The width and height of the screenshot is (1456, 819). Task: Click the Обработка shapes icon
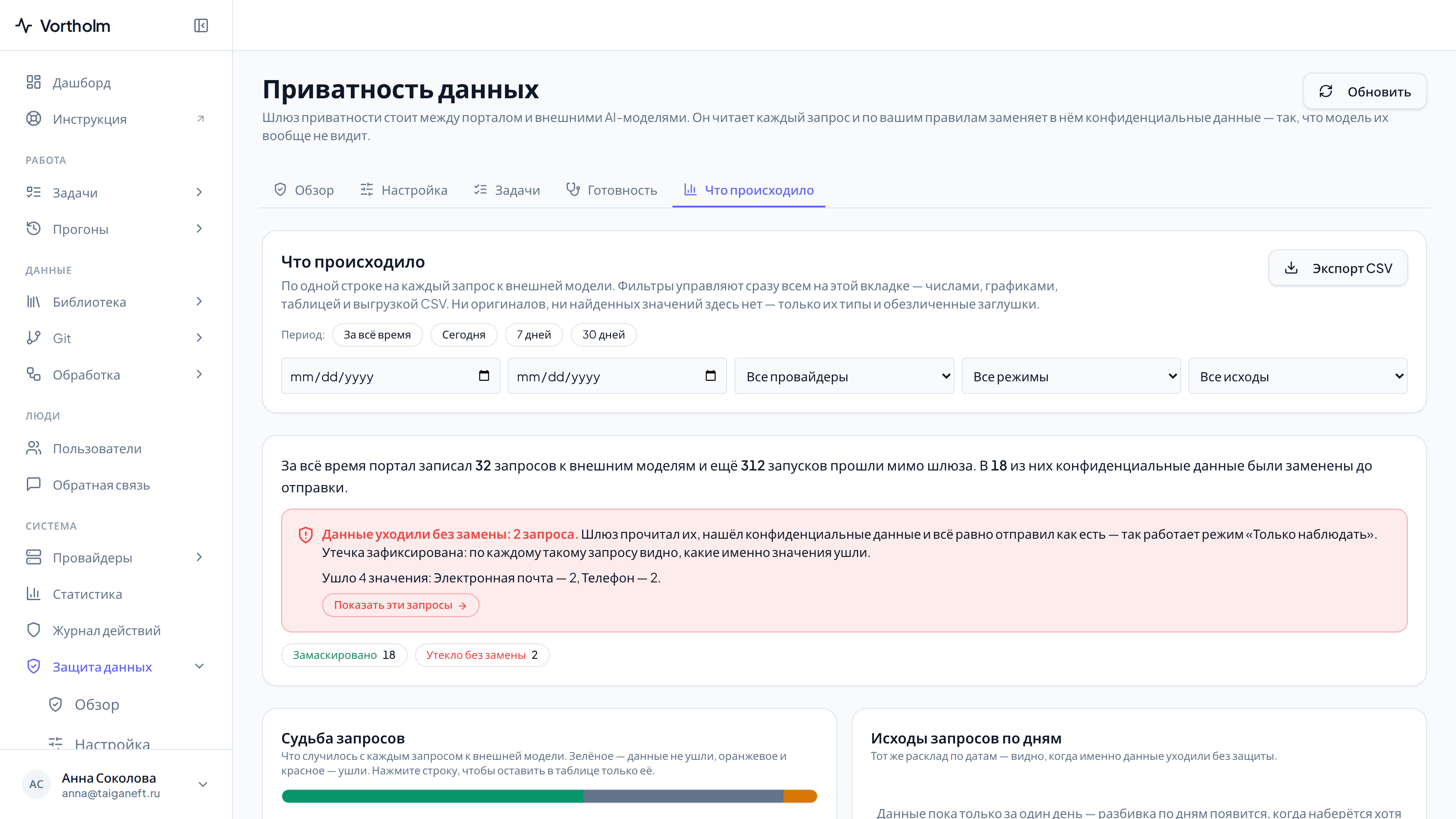pyautogui.click(x=34, y=374)
